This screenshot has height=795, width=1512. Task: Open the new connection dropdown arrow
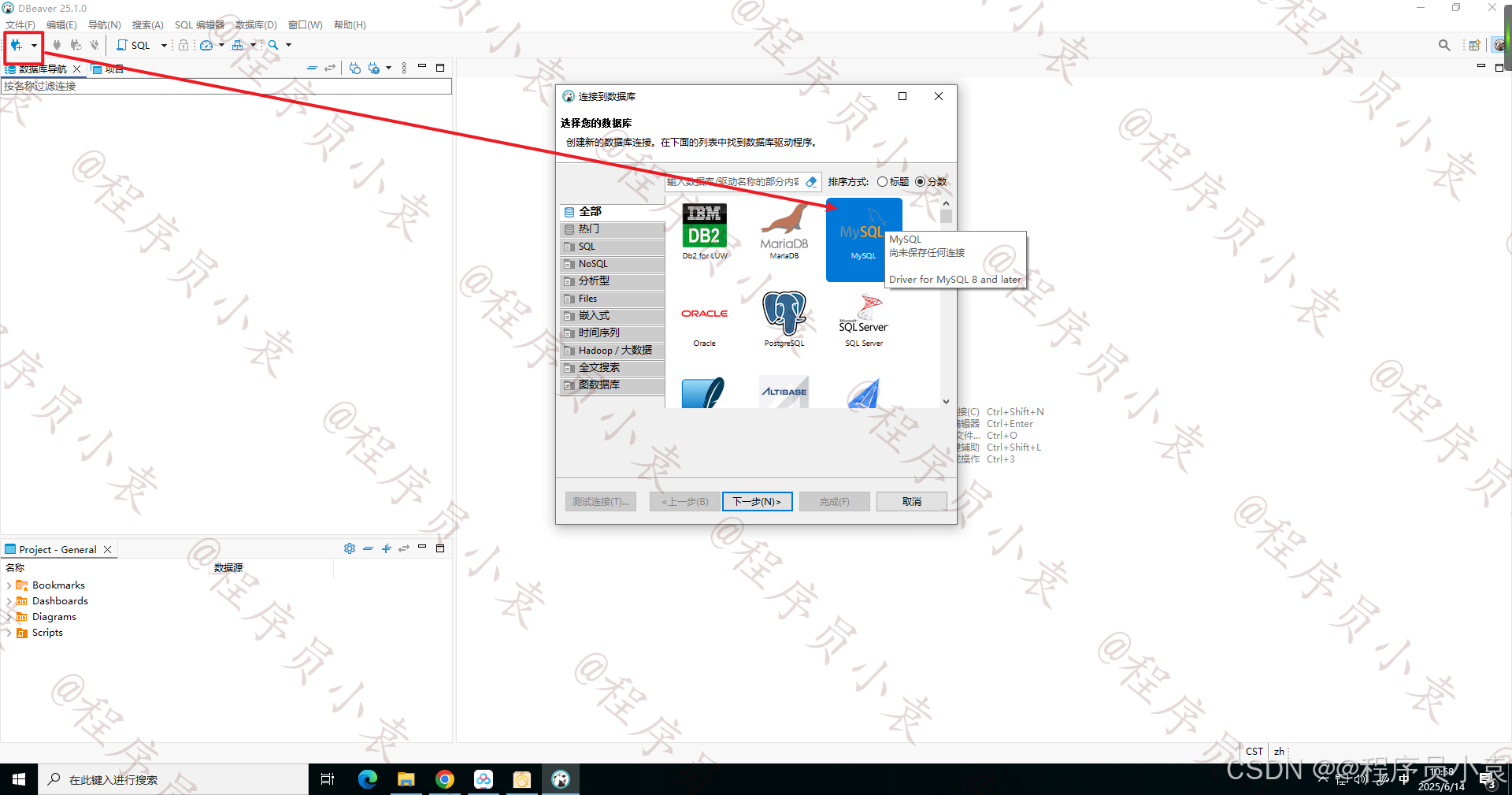34,46
